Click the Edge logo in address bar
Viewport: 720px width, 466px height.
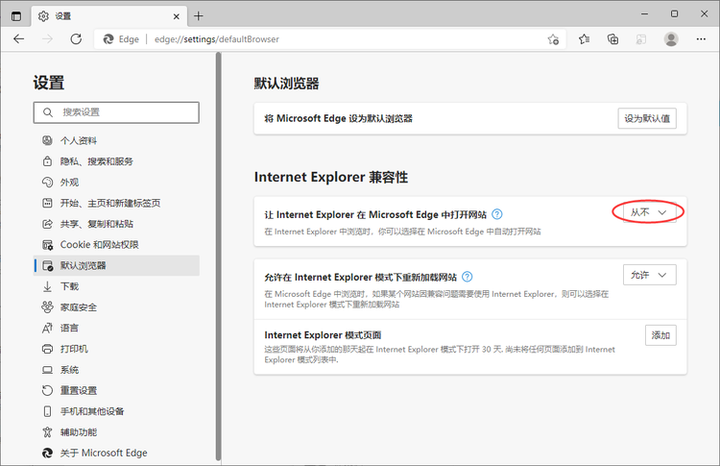point(108,39)
